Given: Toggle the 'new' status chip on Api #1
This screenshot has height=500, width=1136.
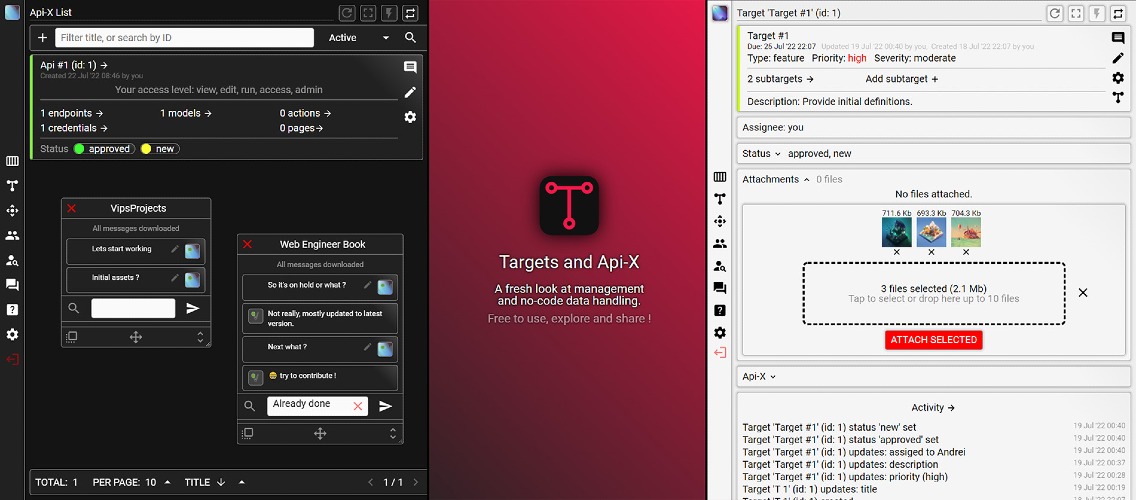Looking at the screenshot, I should [x=158, y=149].
